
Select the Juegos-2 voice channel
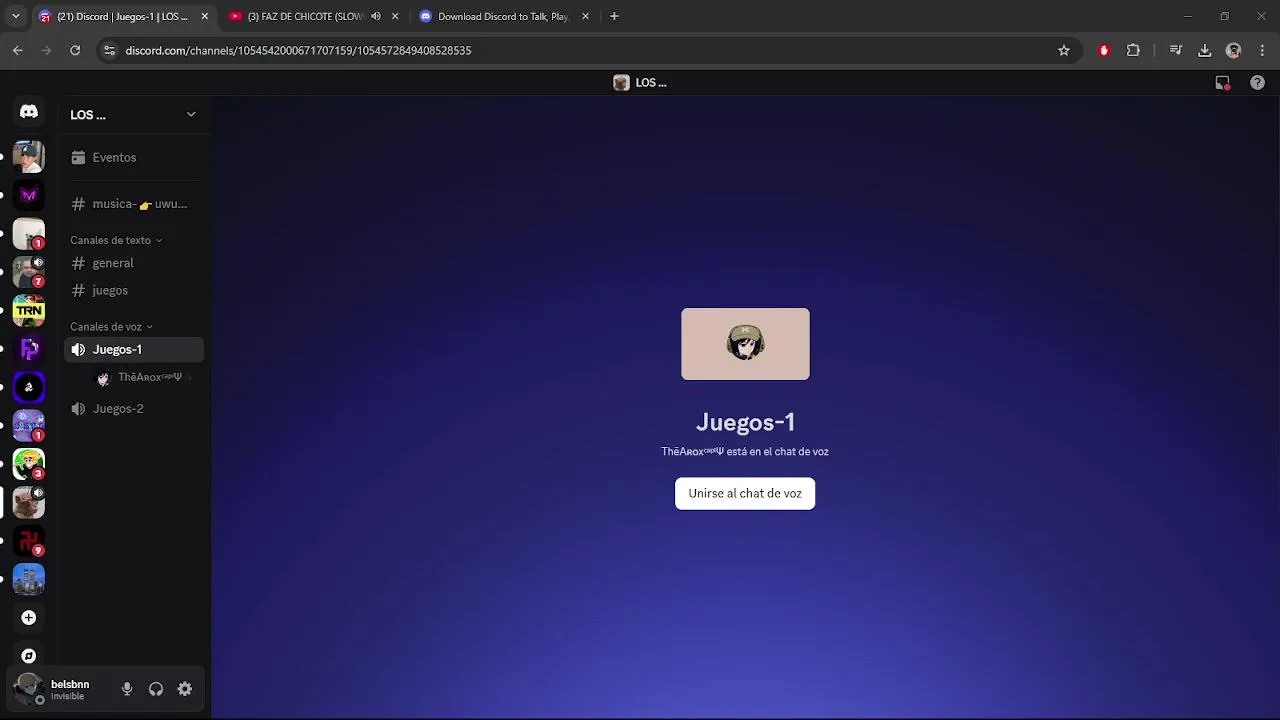point(134,408)
